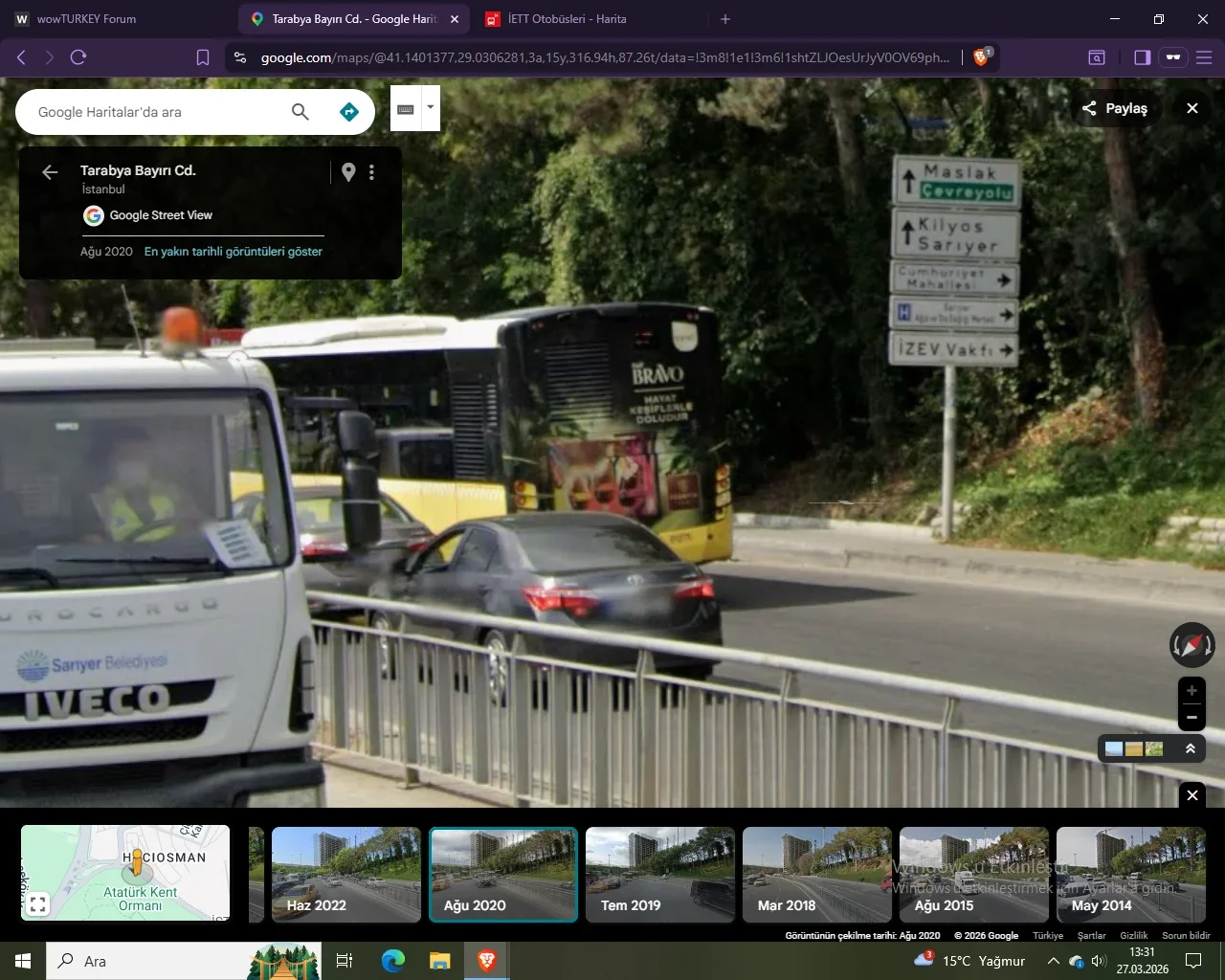The width and height of the screenshot is (1225, 980).
Task: Switch to the wowTURKEY Forum tab
Action: tap(86, 19)
